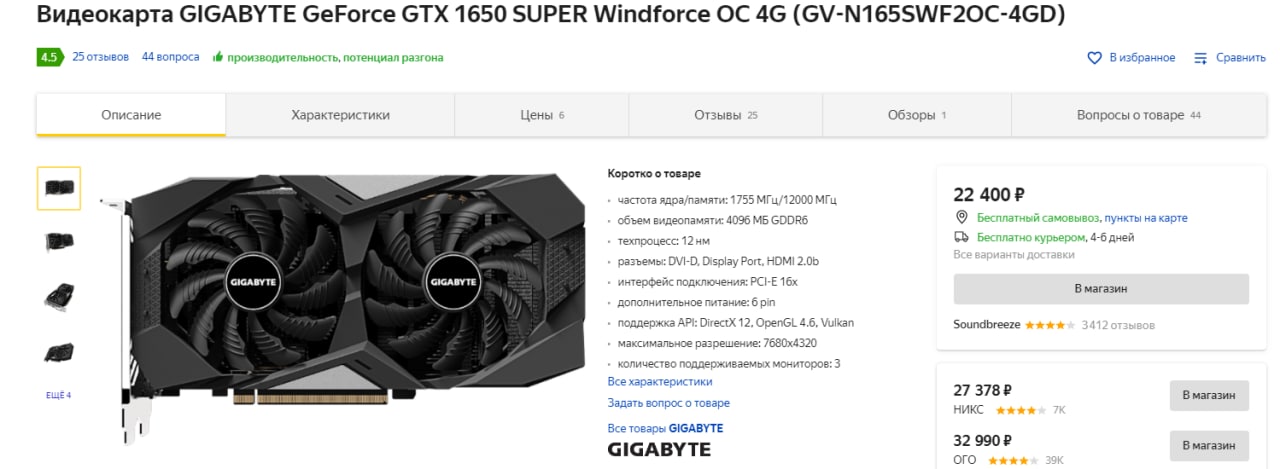Screen dimensions: 1280x469
Task: Click the Сравнить compare icon
Action: tap(1201, 58)
